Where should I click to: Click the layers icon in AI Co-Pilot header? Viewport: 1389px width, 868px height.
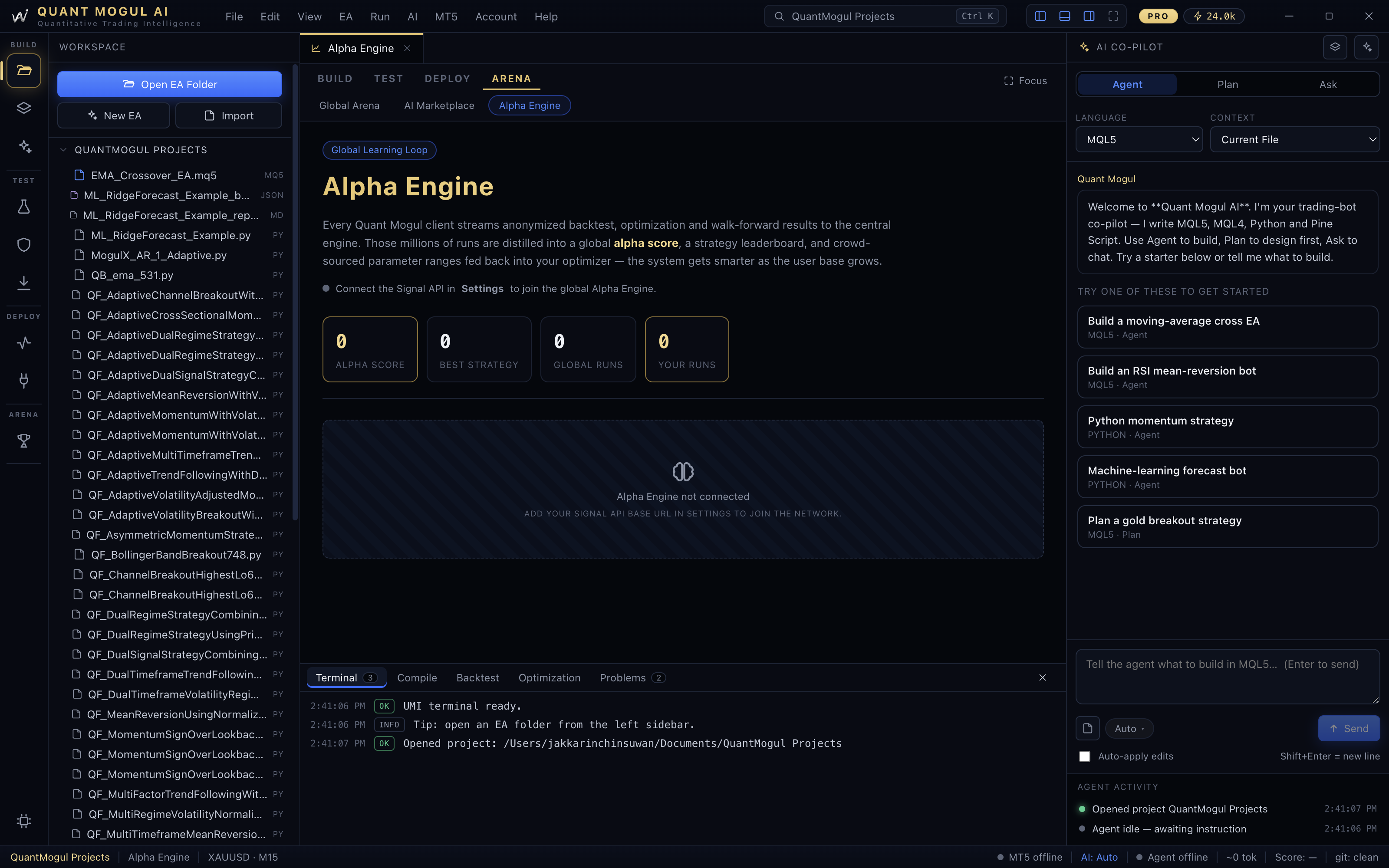point(1335,47)
